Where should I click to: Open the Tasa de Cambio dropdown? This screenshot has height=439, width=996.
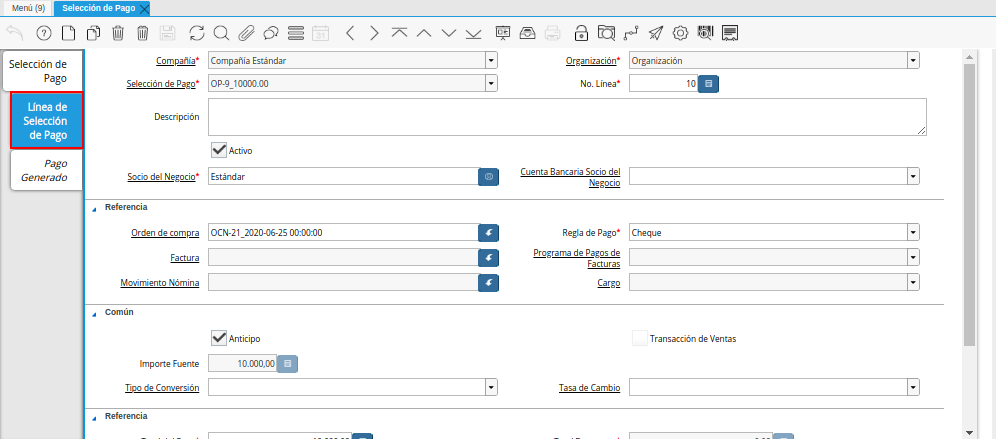pyautogui.click(x=913, y=387)
